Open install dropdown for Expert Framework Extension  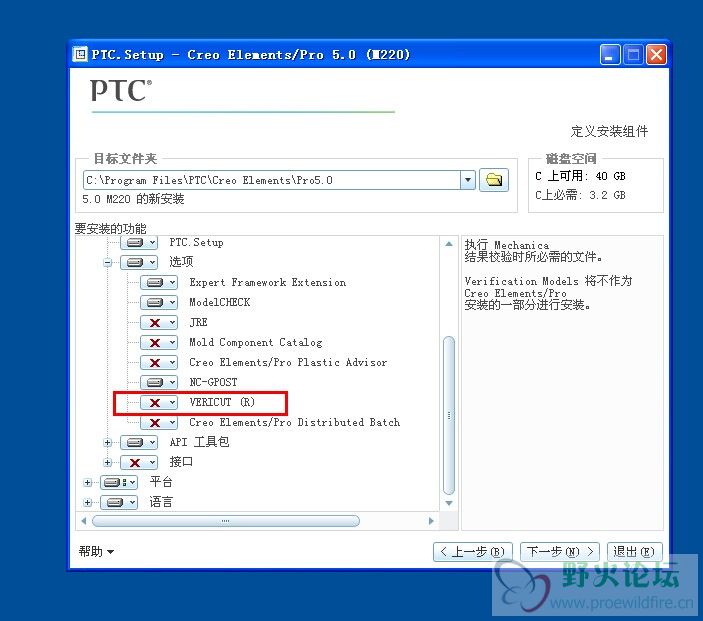pos(159,282)
